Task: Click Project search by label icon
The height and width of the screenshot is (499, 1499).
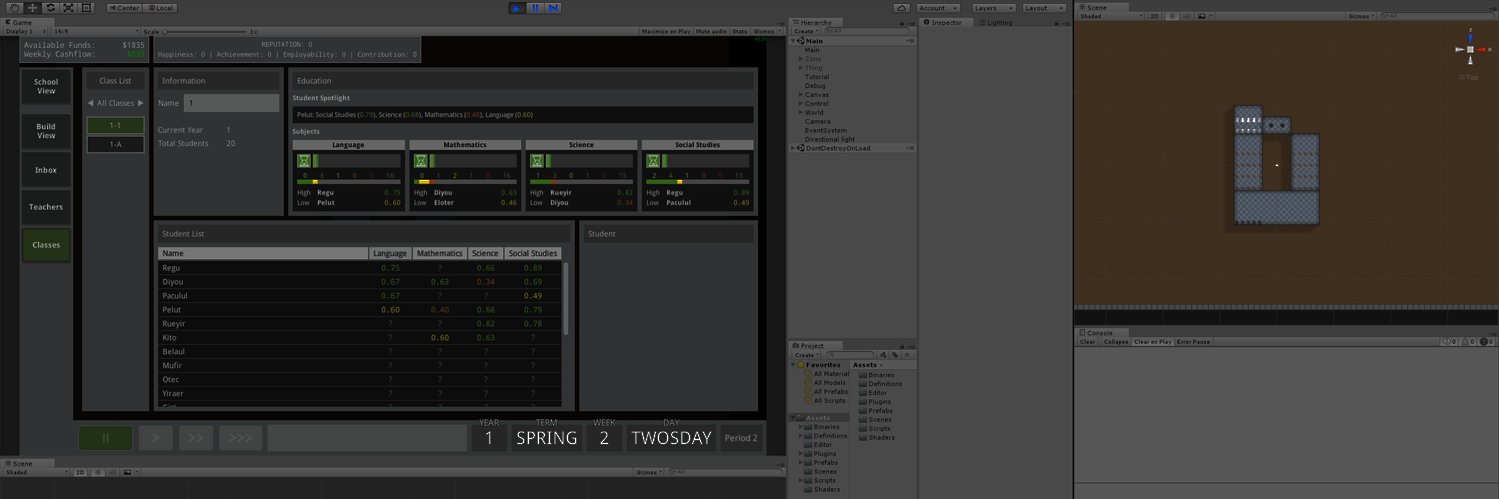Action: point(897,354)
